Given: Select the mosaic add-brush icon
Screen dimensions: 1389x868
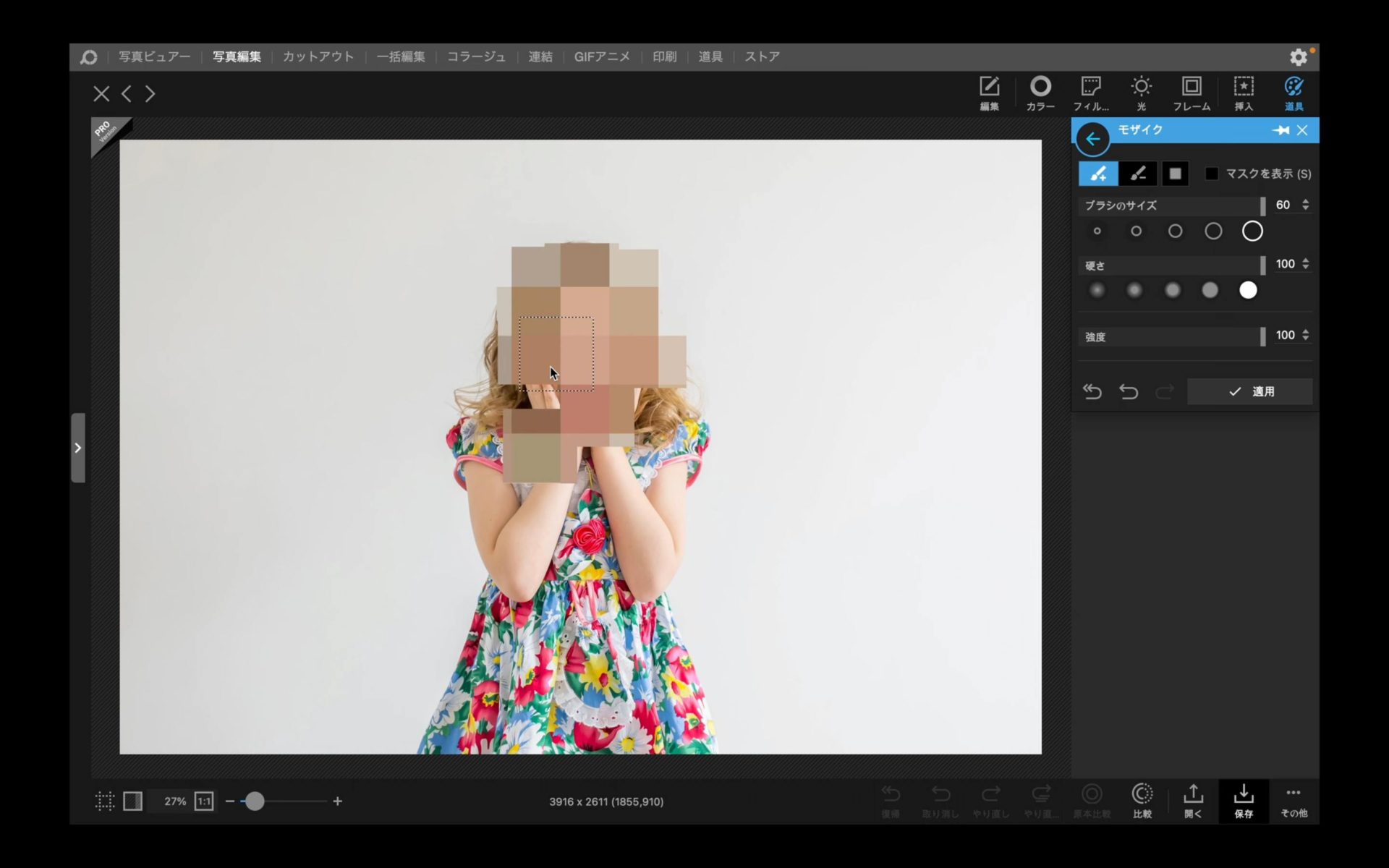Looking at the screenshot, I should (1098, 174).
